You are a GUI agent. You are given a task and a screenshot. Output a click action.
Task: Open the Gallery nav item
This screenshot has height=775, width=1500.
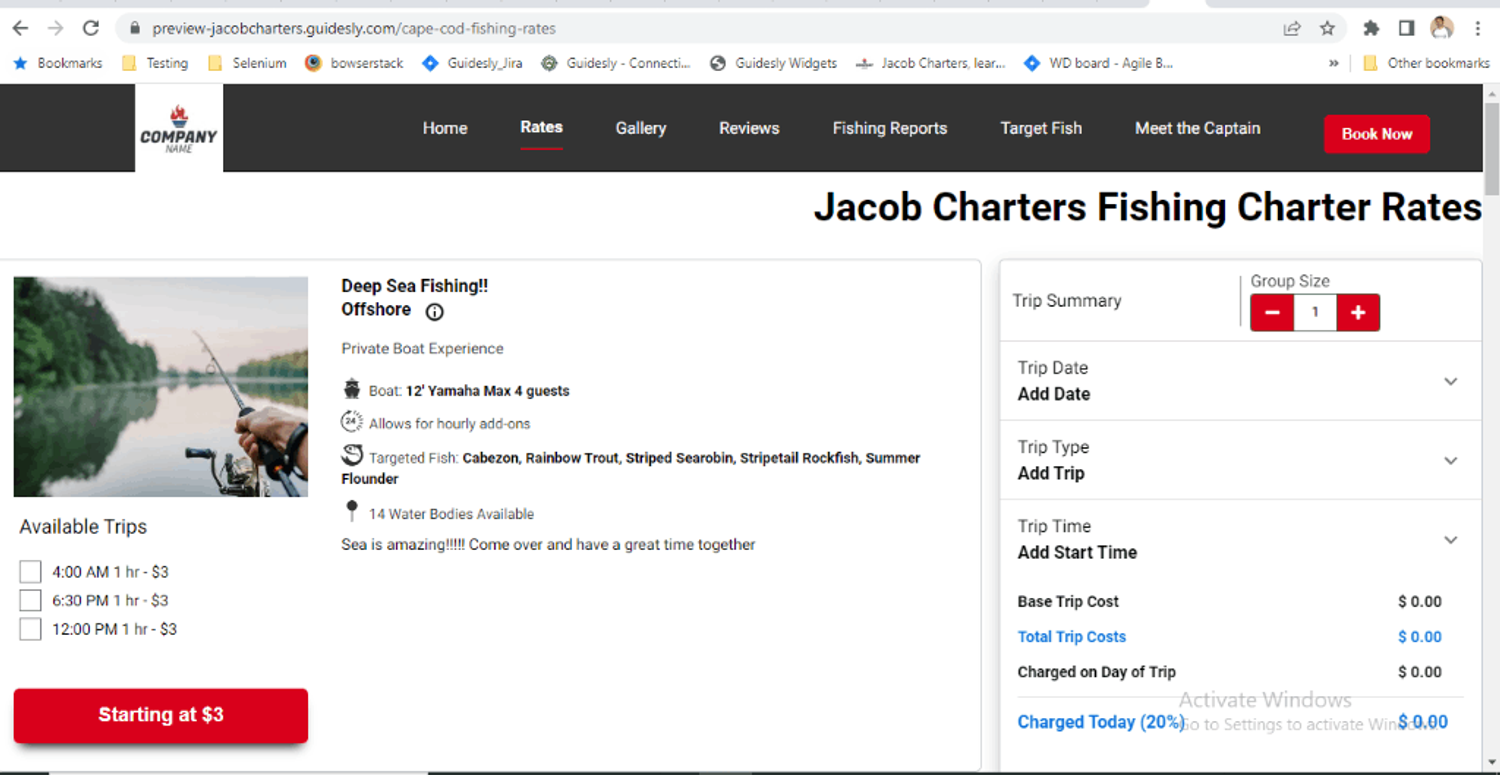(641, 128)
